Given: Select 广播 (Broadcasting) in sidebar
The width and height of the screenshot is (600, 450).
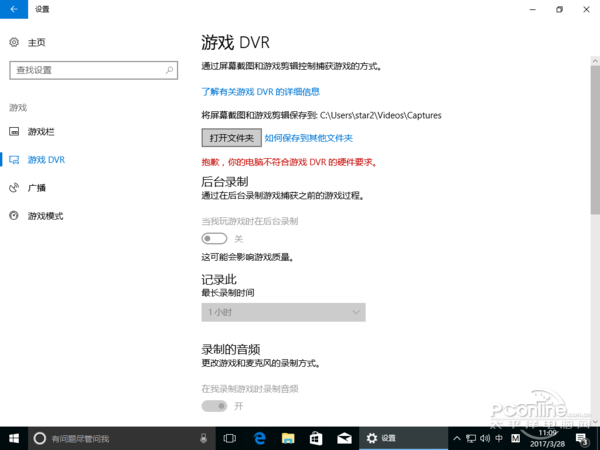Looking at the screenshot, I should point(36,188).
